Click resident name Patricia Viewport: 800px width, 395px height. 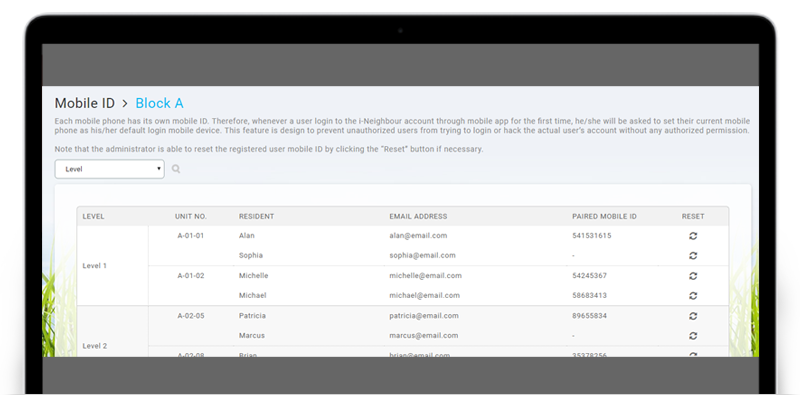253,316
